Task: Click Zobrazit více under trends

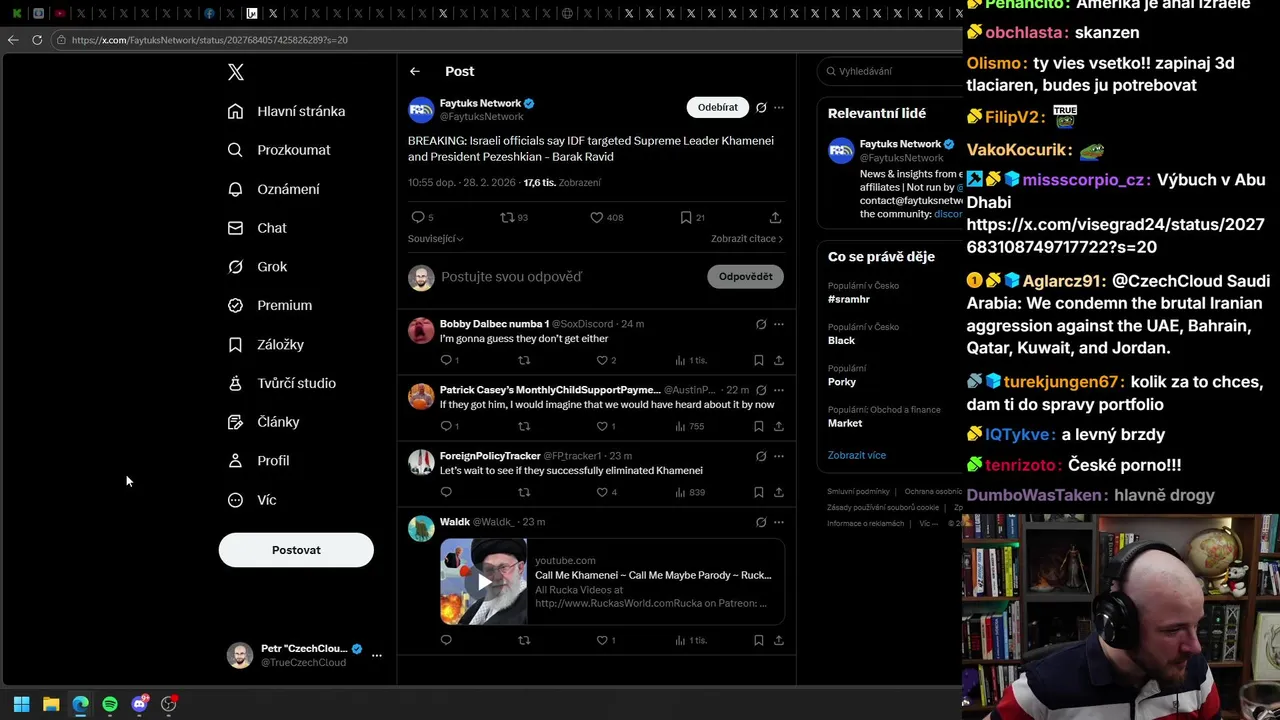Action: [857, 455]
